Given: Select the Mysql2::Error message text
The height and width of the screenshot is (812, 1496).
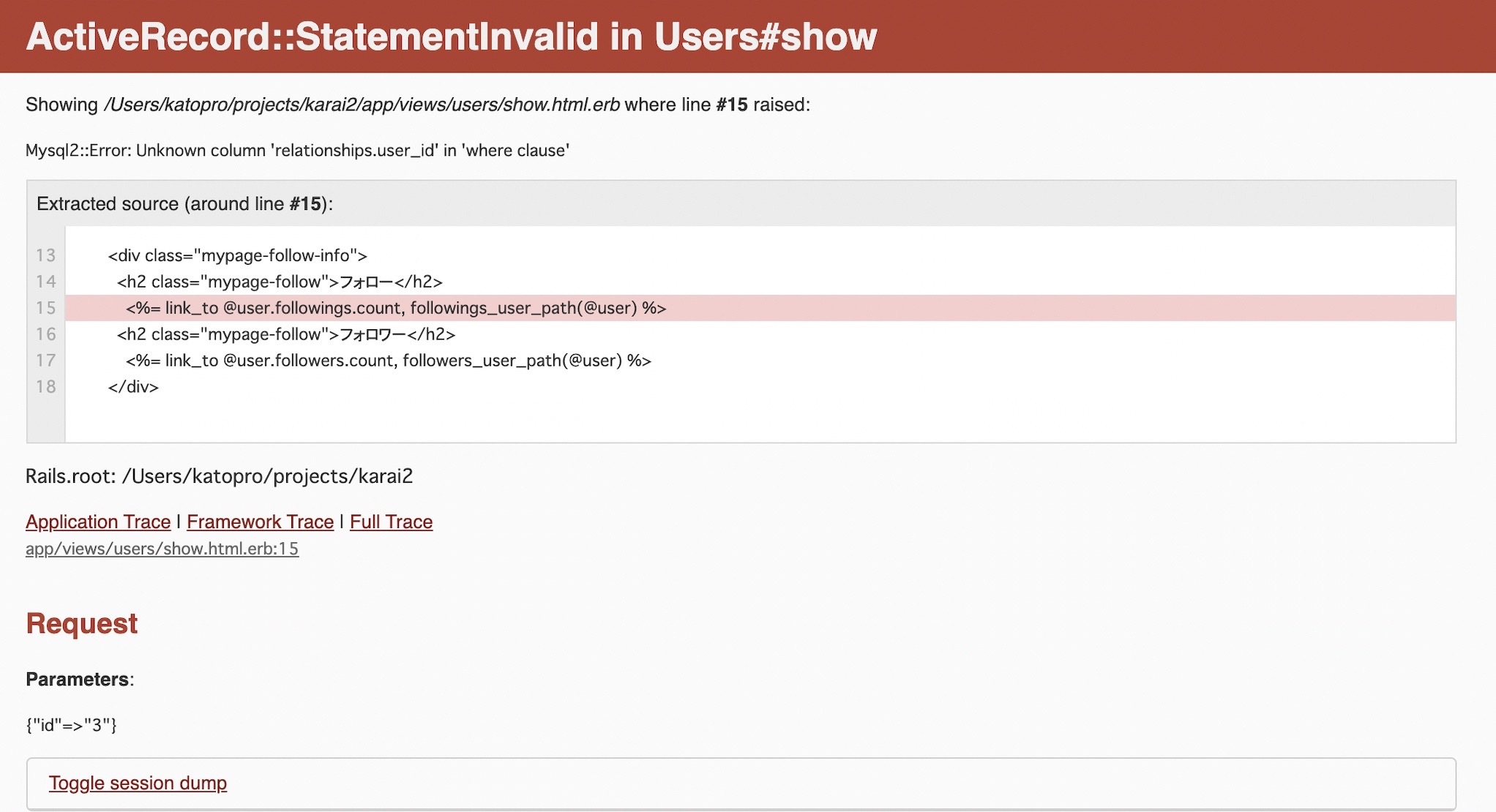Looking at the screenshot, I should pyautogui.click(x=296, y=150).
